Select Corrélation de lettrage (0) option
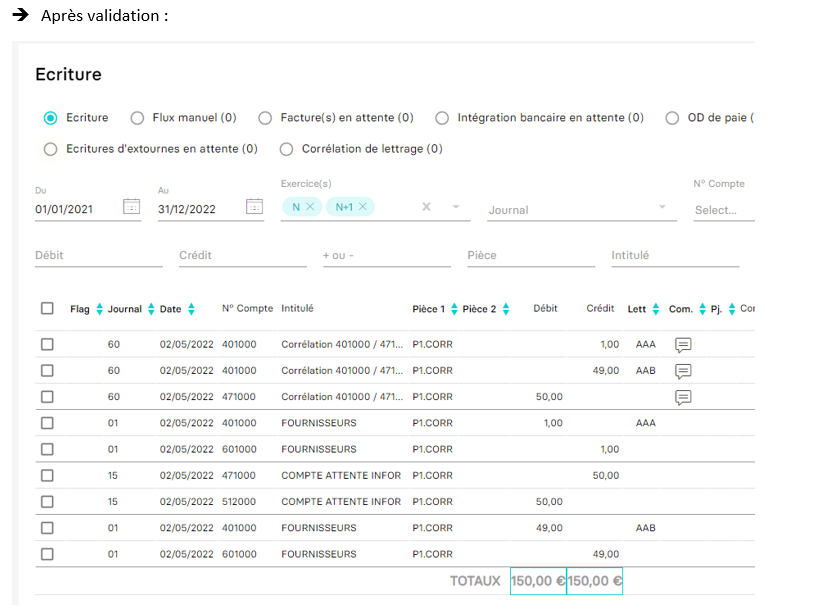Viewport: 822px width, 612px height. (x=286, y=149)
